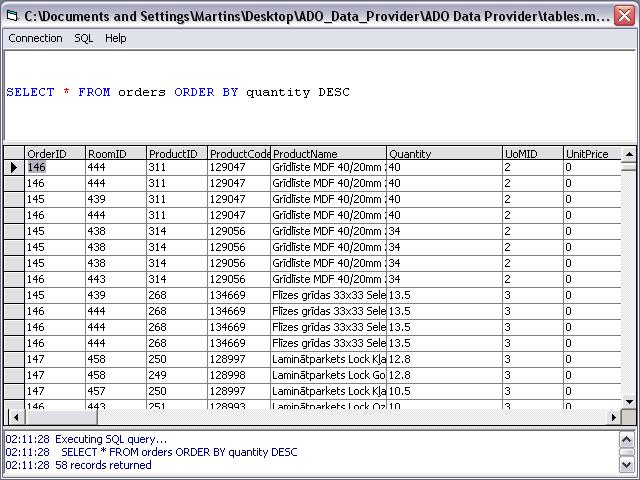This screenshot has width=640, height=480.
Task: Click the OrderID column header
Action: [x=54, y=154]
